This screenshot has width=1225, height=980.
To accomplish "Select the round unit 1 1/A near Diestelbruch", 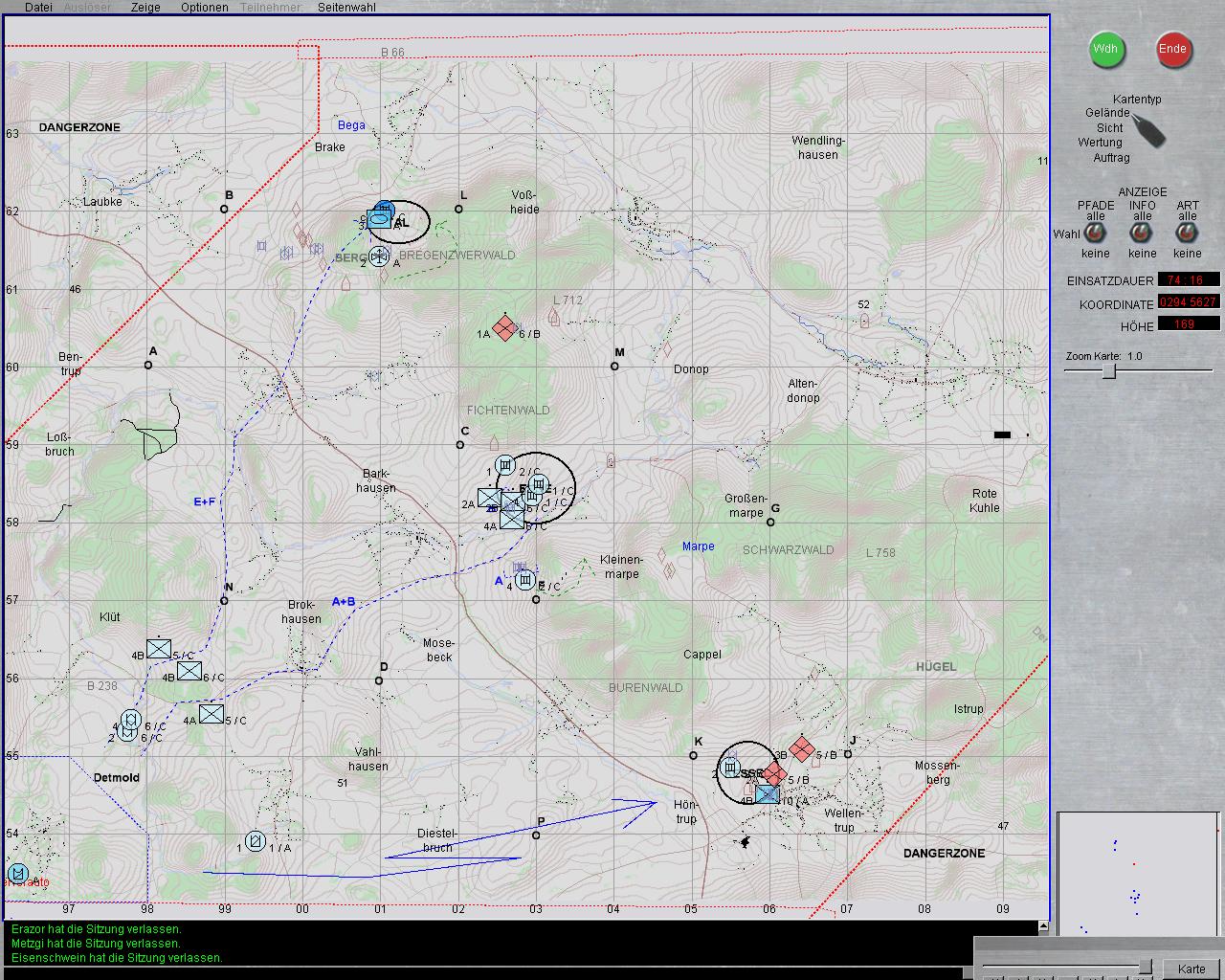I will coord(255,841).
